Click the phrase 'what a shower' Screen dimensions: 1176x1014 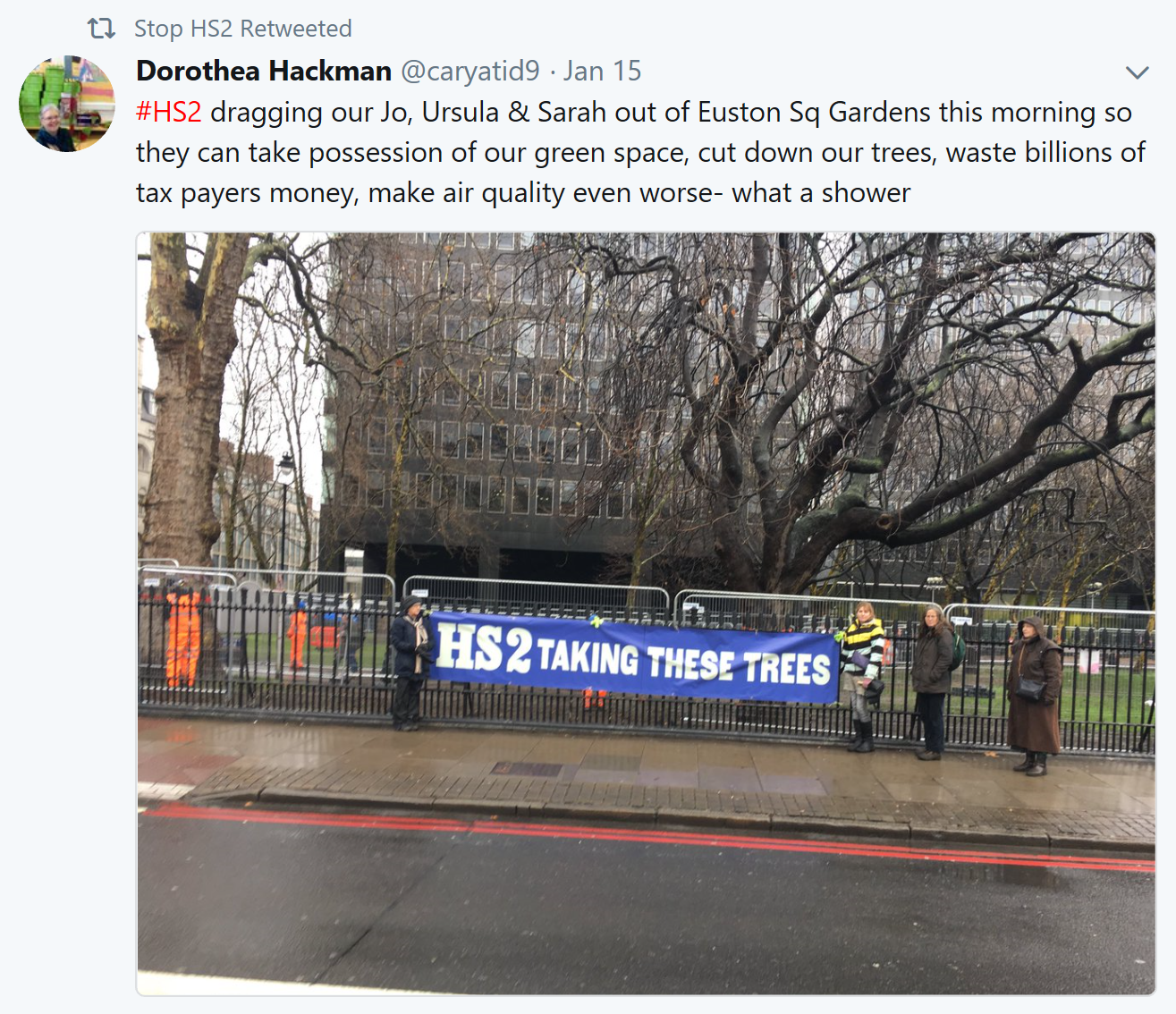coord(821,192)
